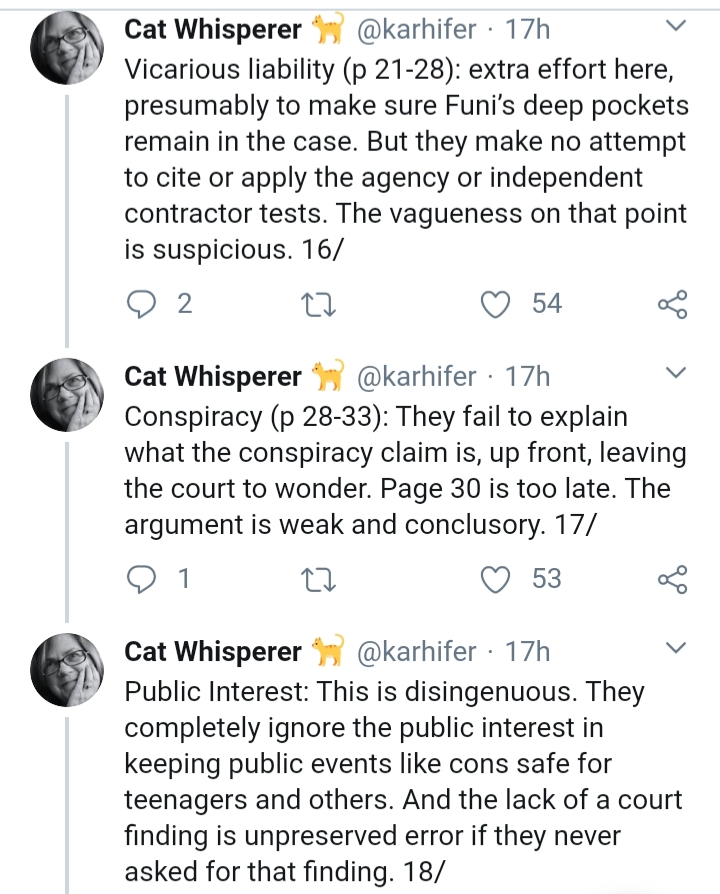Share the Conspiracy tweet

(x=673, y=579)
